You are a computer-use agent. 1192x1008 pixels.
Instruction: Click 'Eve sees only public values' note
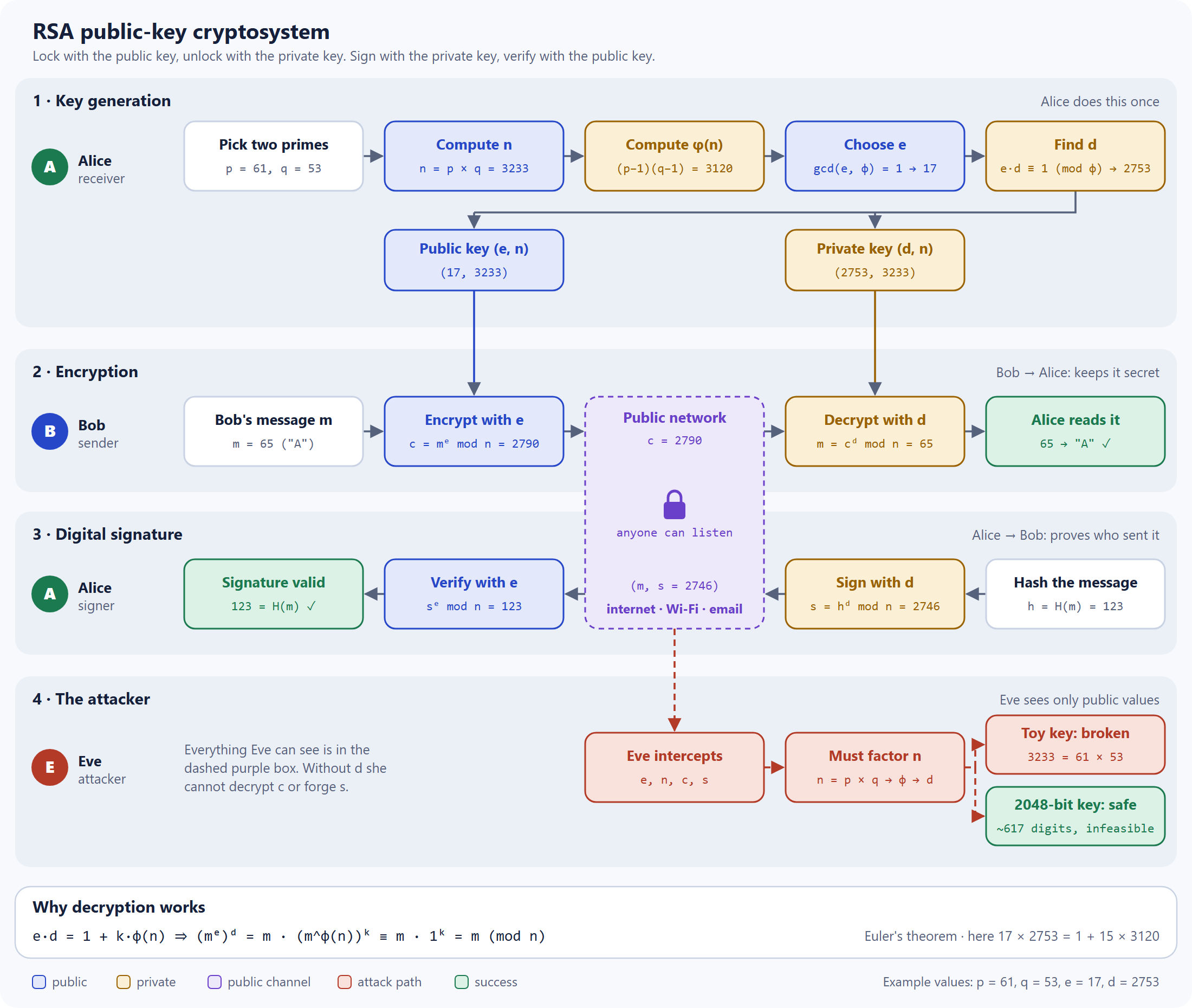click(x=1079, y=700)
